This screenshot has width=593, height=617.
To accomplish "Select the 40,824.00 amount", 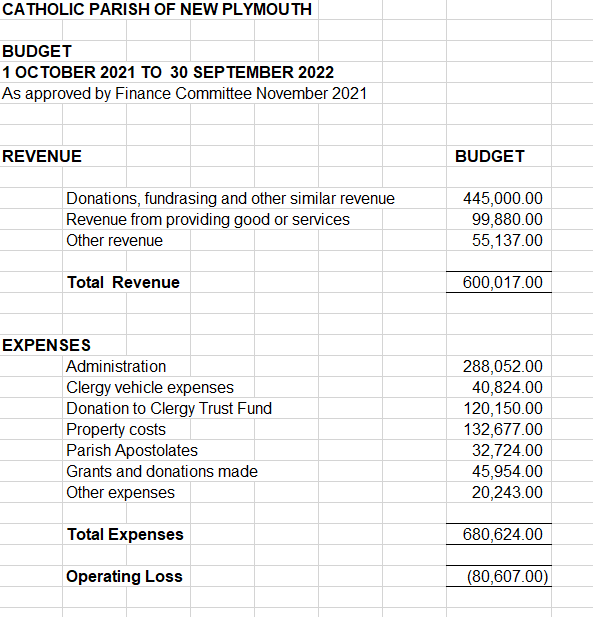I will pyautogui.click(x=507, y=388).
